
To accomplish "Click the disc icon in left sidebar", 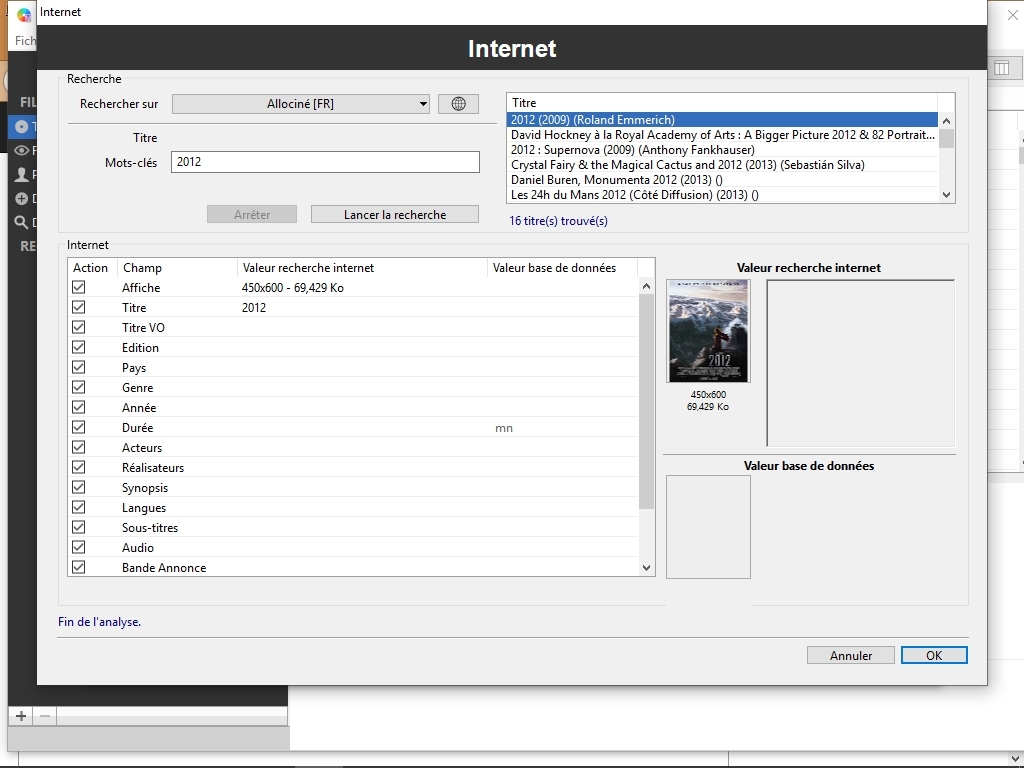I will [x=22, y=127].
